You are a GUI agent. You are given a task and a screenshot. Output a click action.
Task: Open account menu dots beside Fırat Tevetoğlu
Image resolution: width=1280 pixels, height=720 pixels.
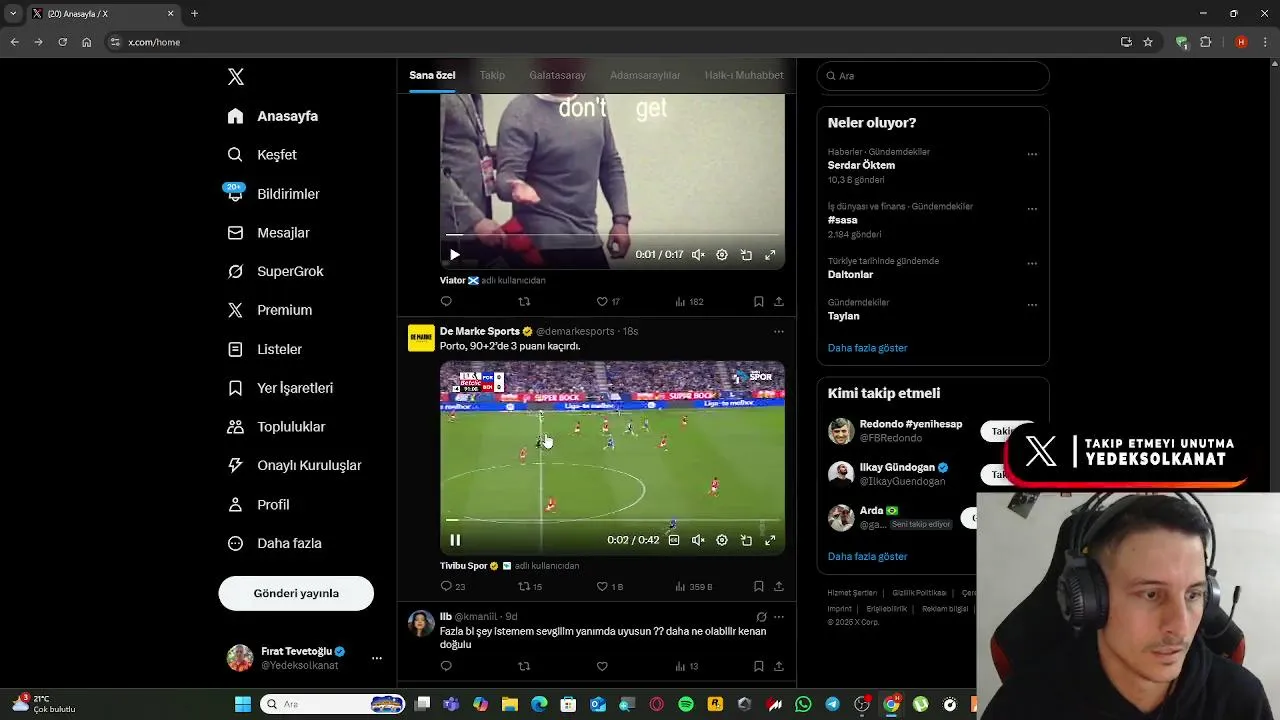click(377, 658)
